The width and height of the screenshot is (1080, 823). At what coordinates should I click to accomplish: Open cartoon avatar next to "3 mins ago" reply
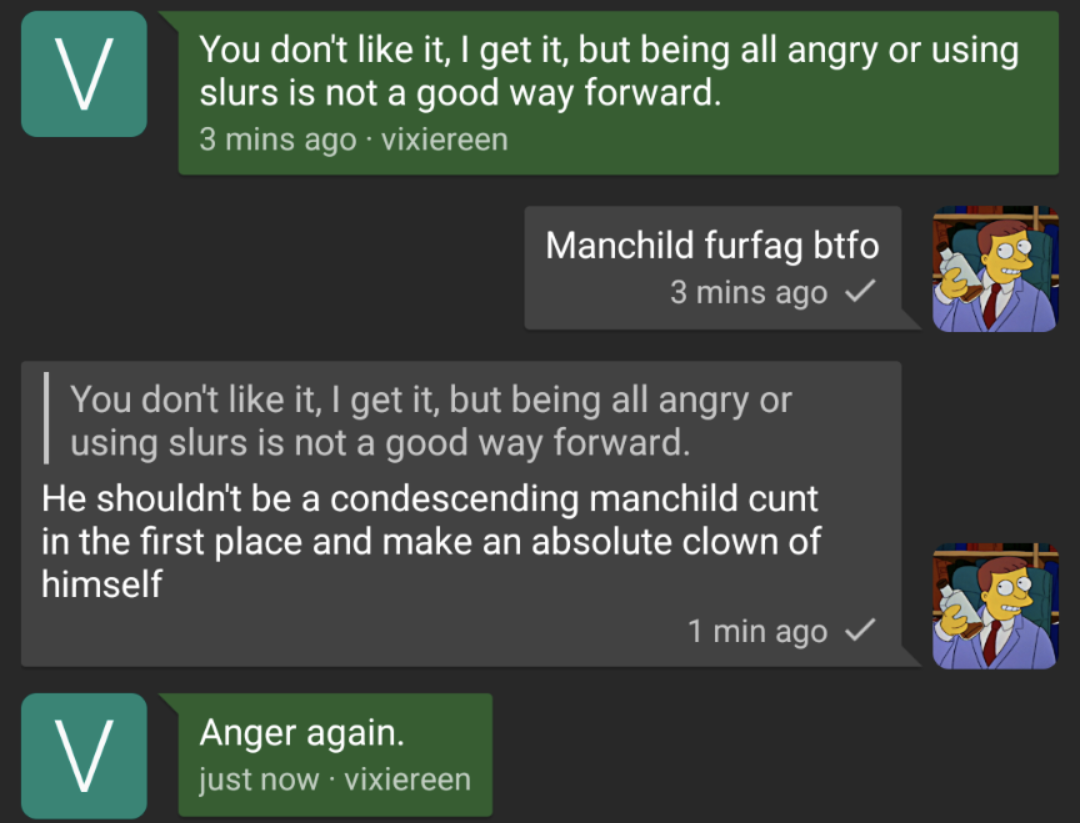pos(995,269)
